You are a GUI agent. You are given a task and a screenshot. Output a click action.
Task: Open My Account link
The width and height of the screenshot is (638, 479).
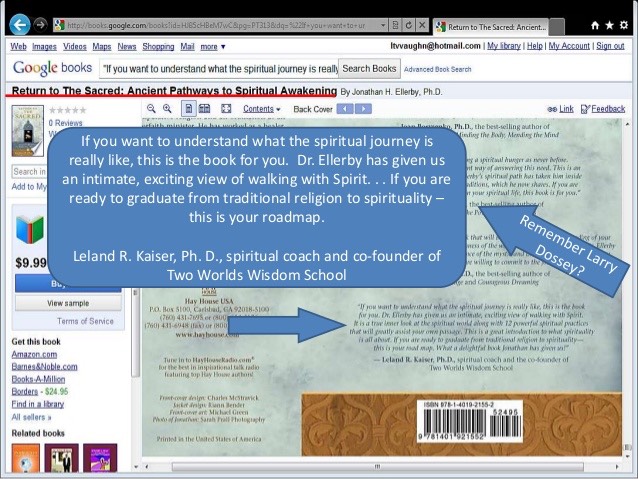[x=569, y=46]
